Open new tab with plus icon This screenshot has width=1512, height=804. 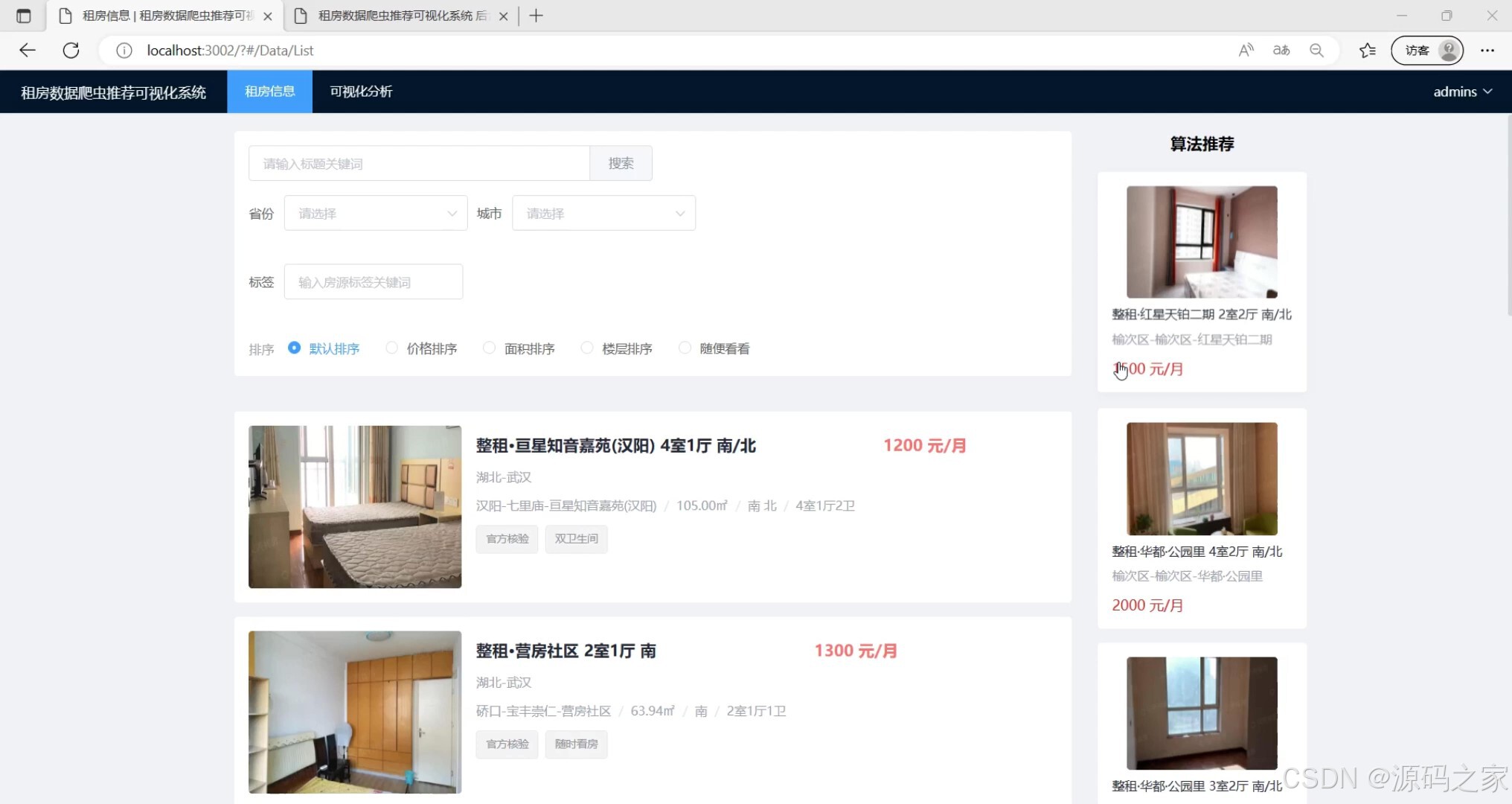(x=536, y=16)
